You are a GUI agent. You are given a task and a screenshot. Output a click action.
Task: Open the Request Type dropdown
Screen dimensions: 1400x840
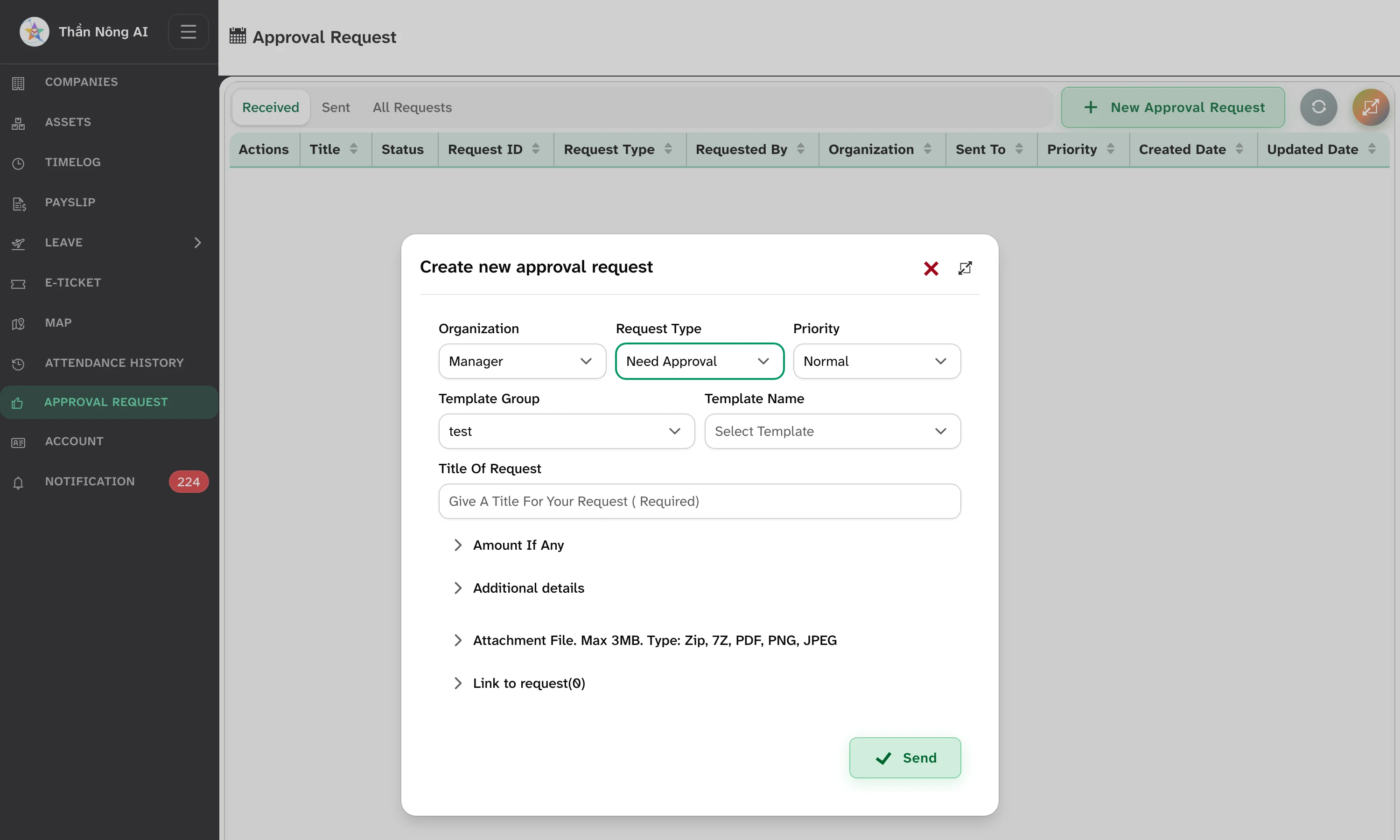click(x=700, y=361)
